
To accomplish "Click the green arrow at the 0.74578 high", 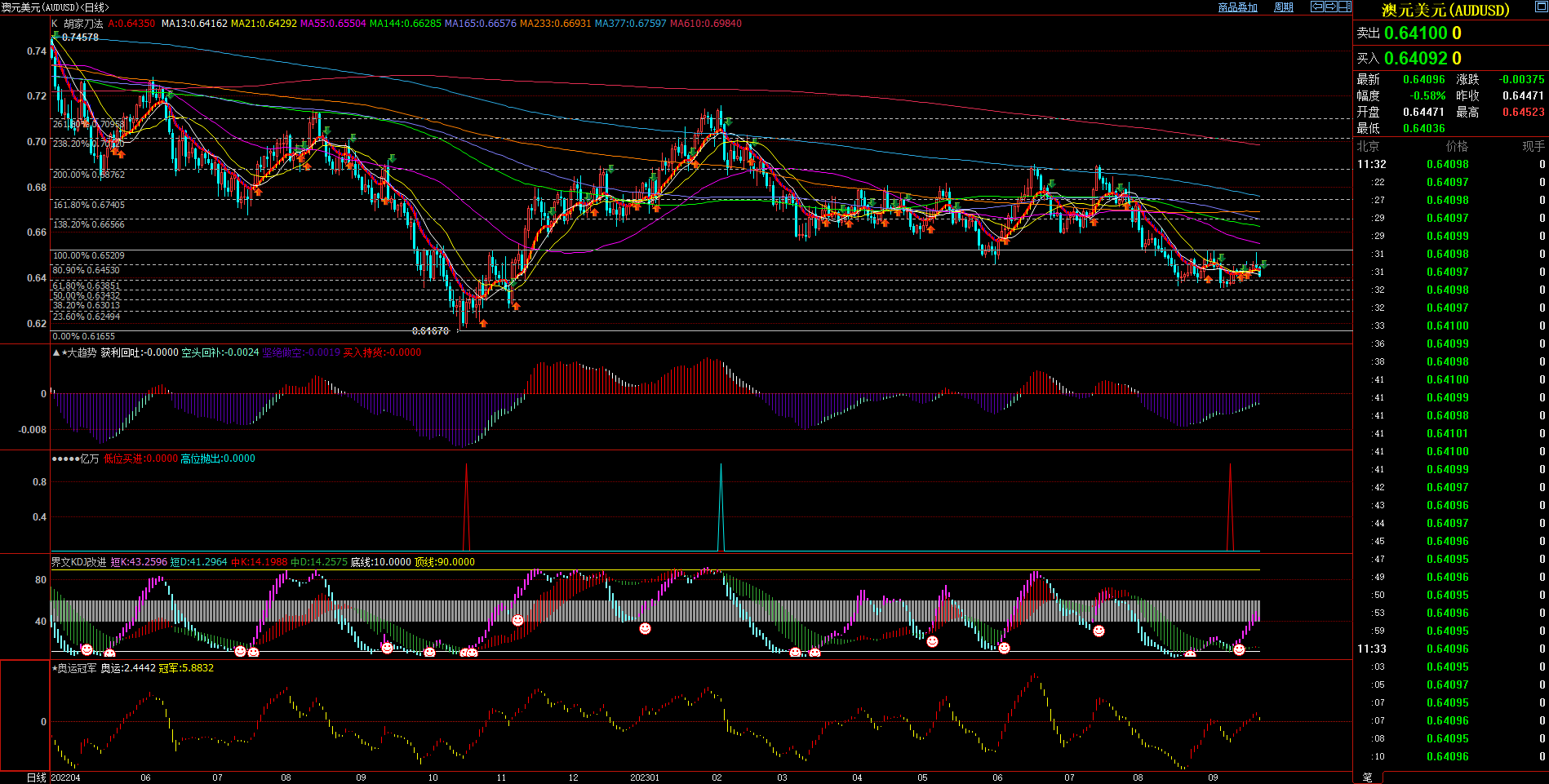I will pos(55,35).
